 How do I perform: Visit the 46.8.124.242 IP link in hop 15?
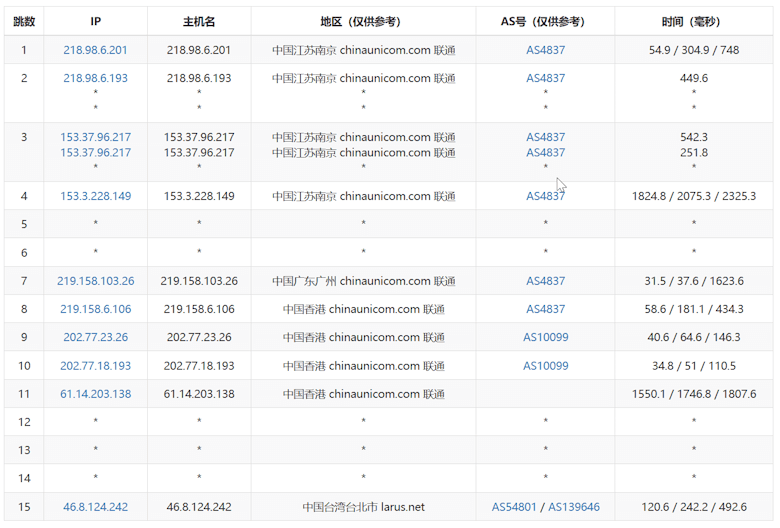point(95,507)
